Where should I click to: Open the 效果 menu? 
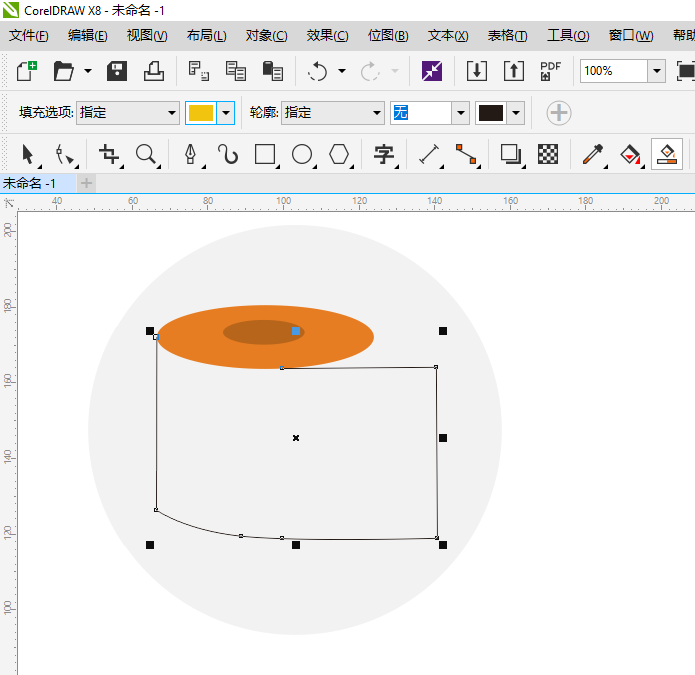327,35
